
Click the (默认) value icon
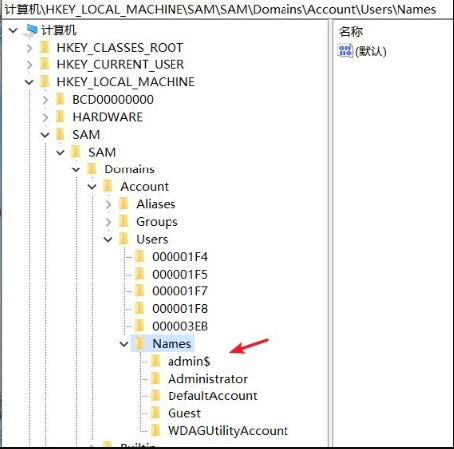coord(345,51)
